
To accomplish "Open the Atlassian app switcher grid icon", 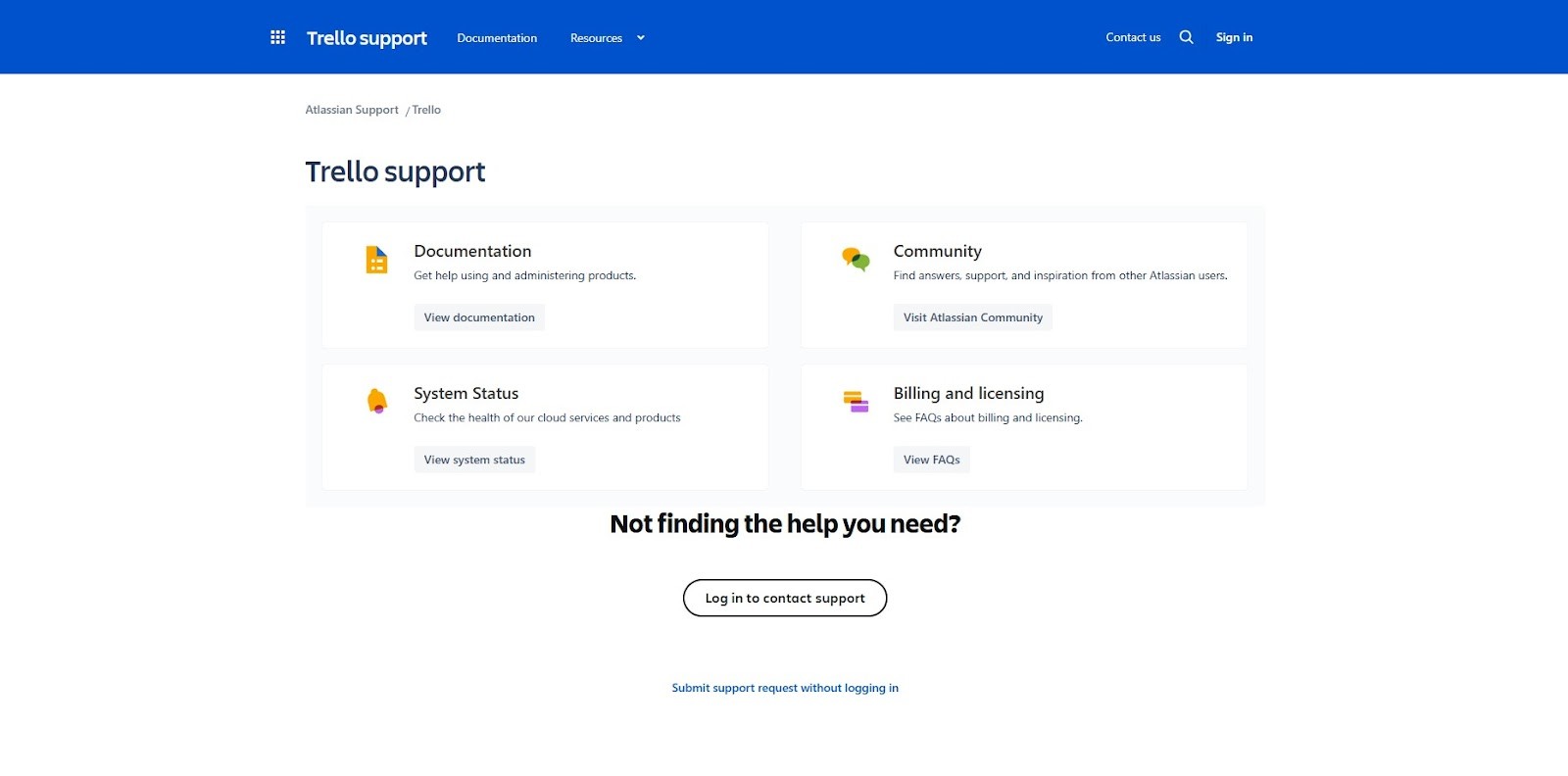I will [x=277, y=37].
